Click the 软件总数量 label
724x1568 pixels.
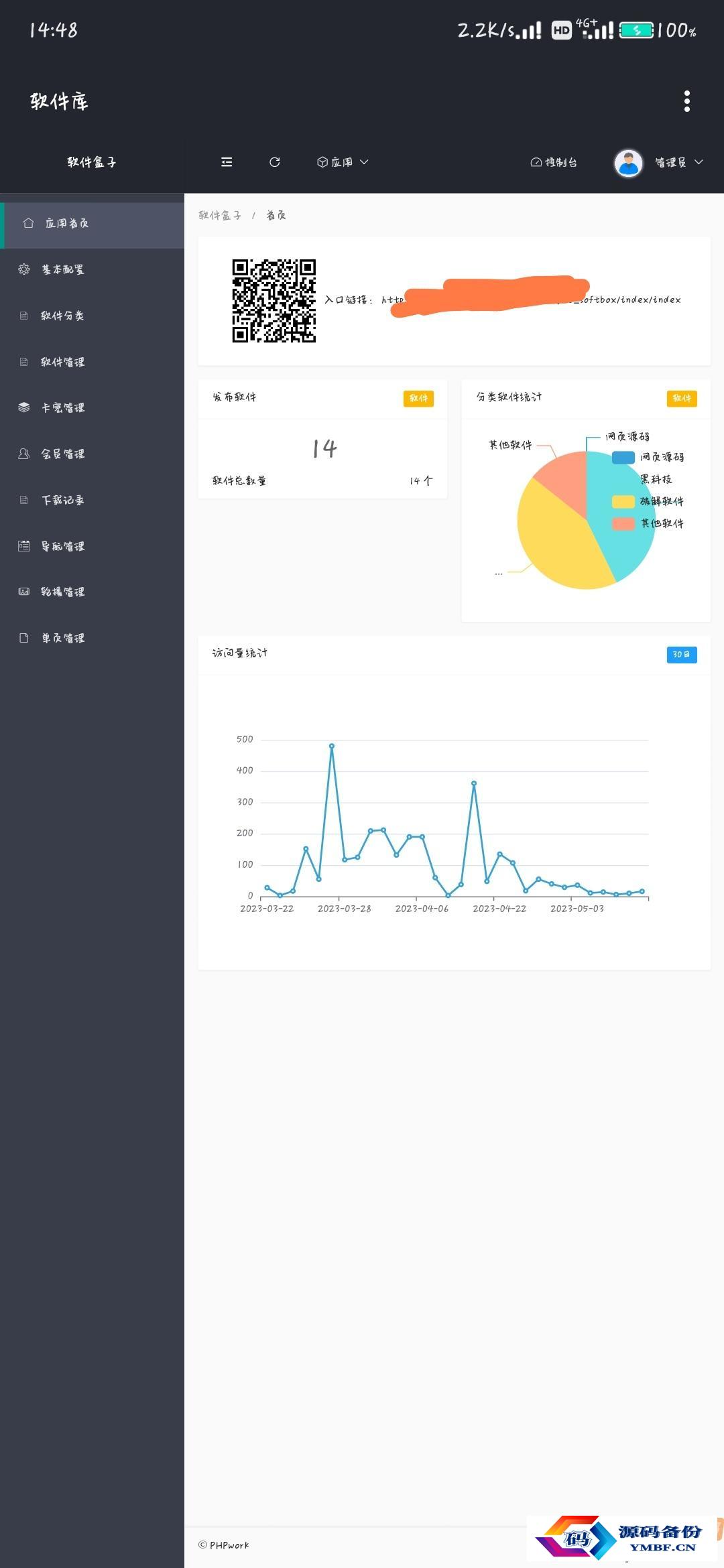point(239,480)
